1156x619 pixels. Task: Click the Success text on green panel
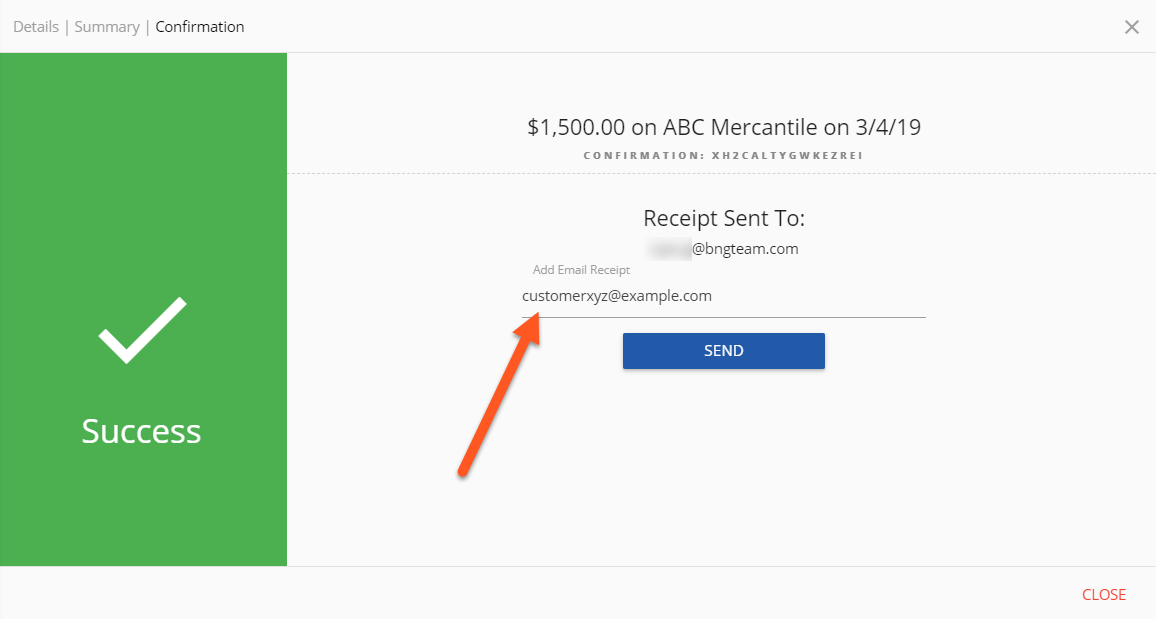click(x=141, y=431)
